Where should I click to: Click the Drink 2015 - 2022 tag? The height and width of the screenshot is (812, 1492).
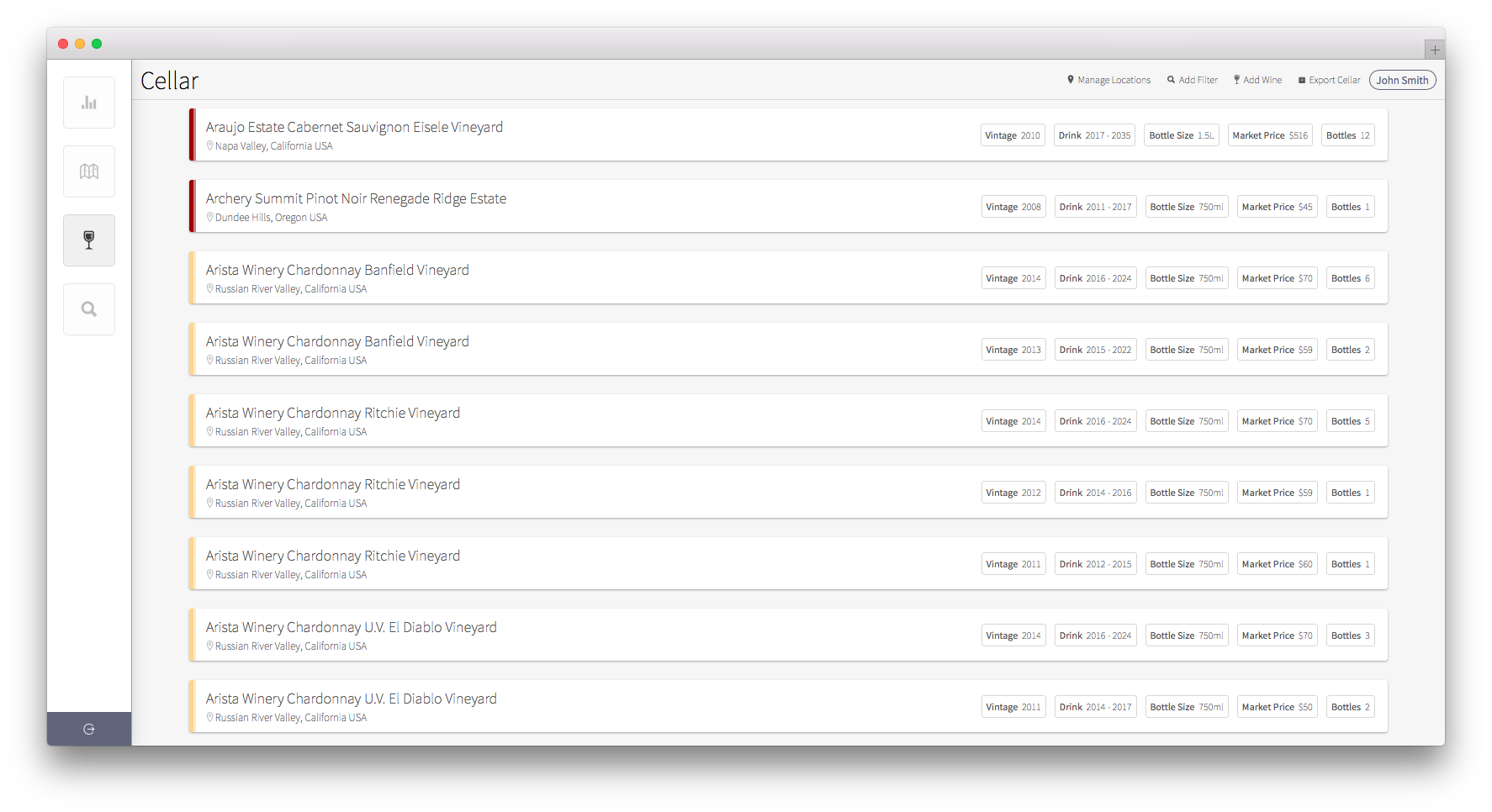click(1096, 350)
